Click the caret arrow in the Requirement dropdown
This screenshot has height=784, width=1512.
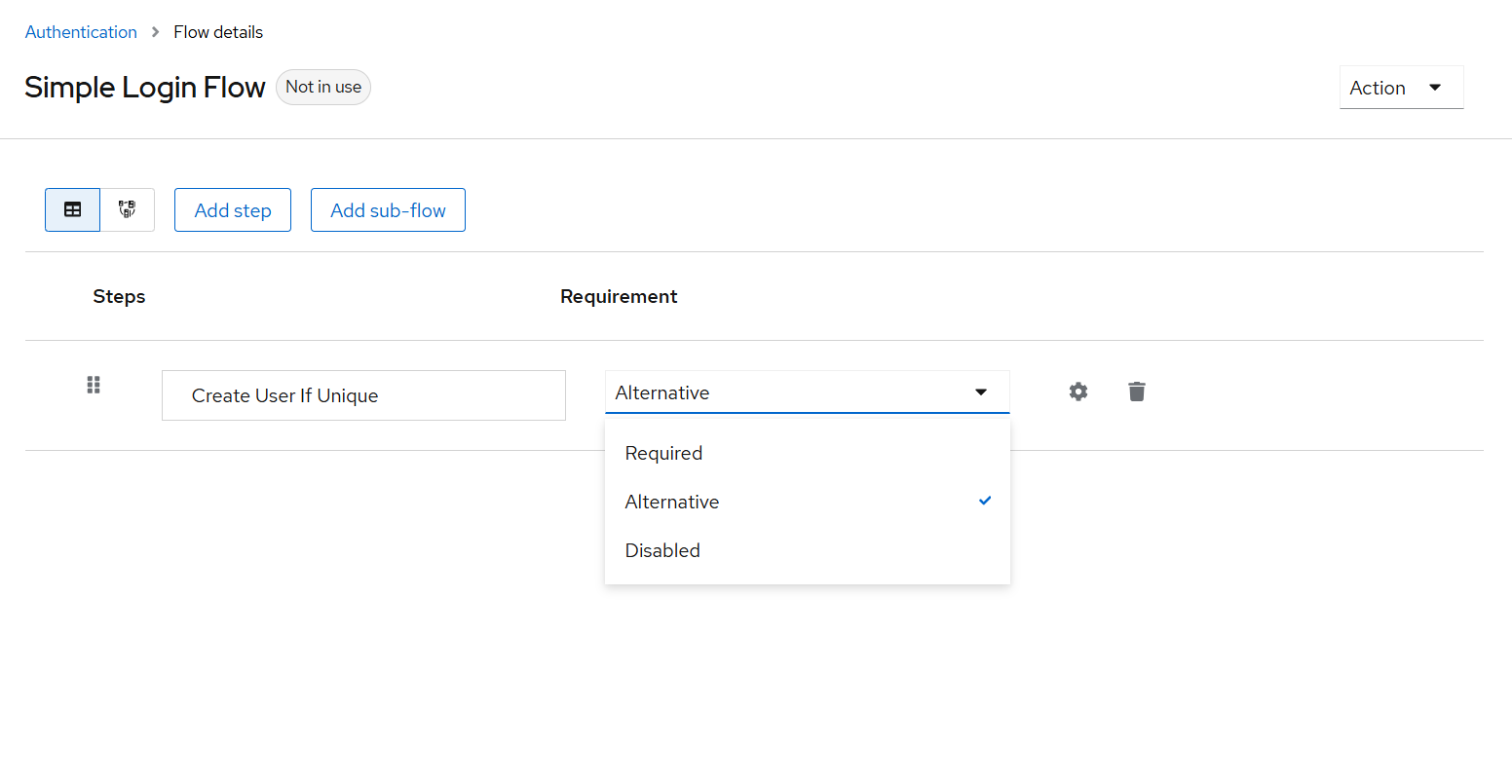coord(981,392)
